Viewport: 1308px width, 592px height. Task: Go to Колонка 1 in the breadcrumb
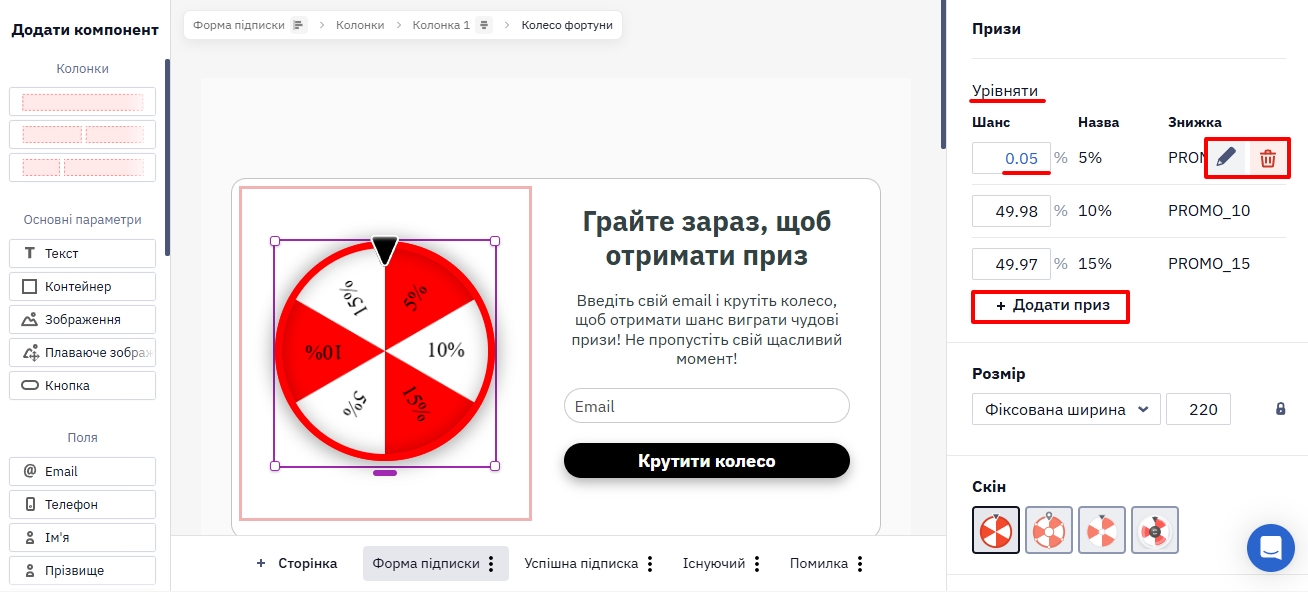click(x=441, y=25)
